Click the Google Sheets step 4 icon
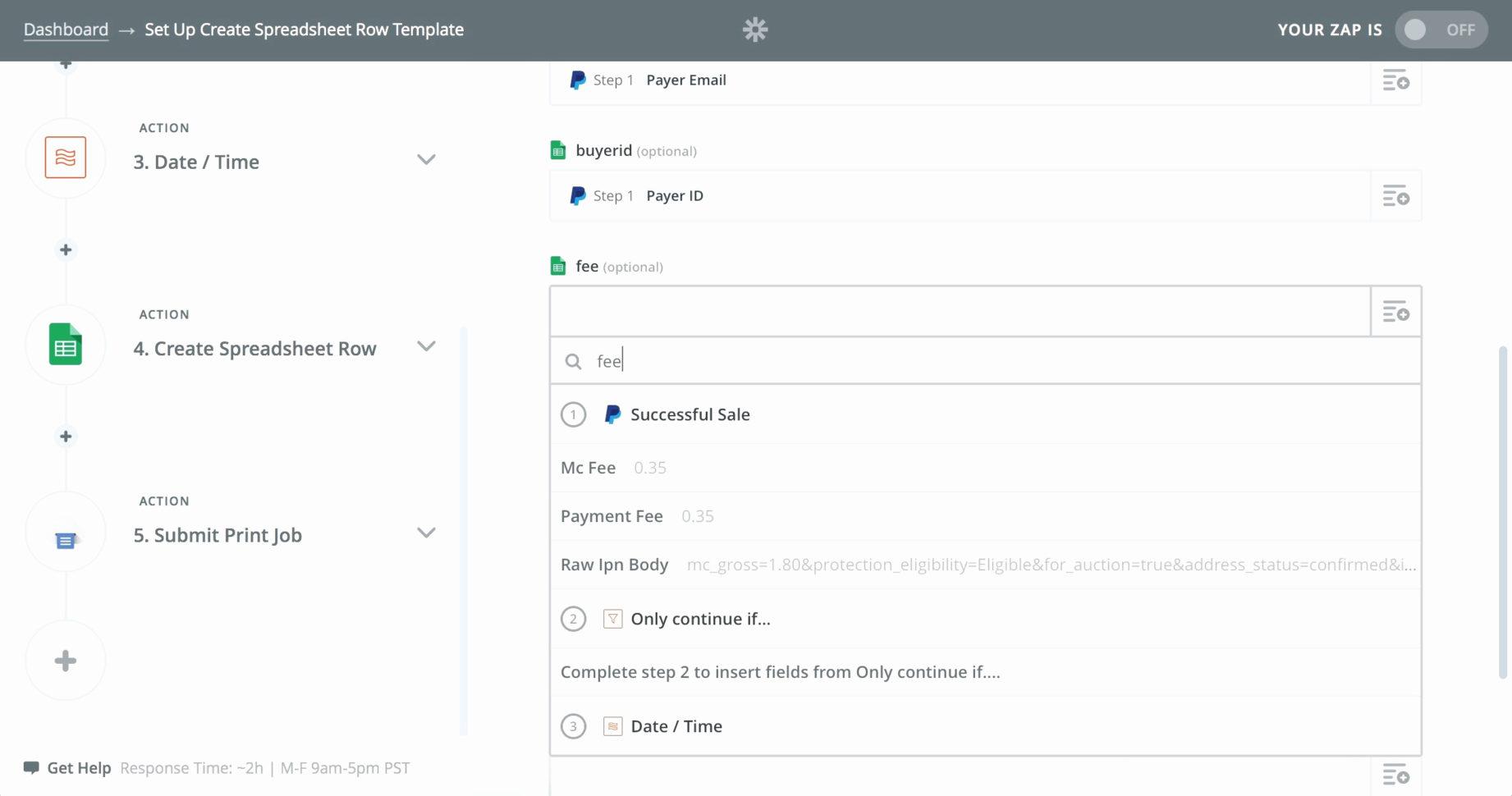This screenshot has height=796, width=1512. pos(66,345)
